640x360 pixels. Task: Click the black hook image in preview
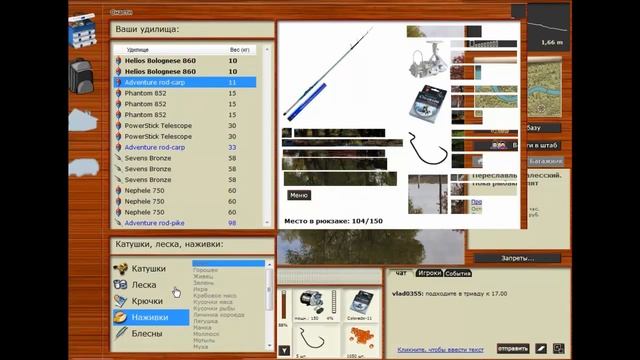point(428,148)
